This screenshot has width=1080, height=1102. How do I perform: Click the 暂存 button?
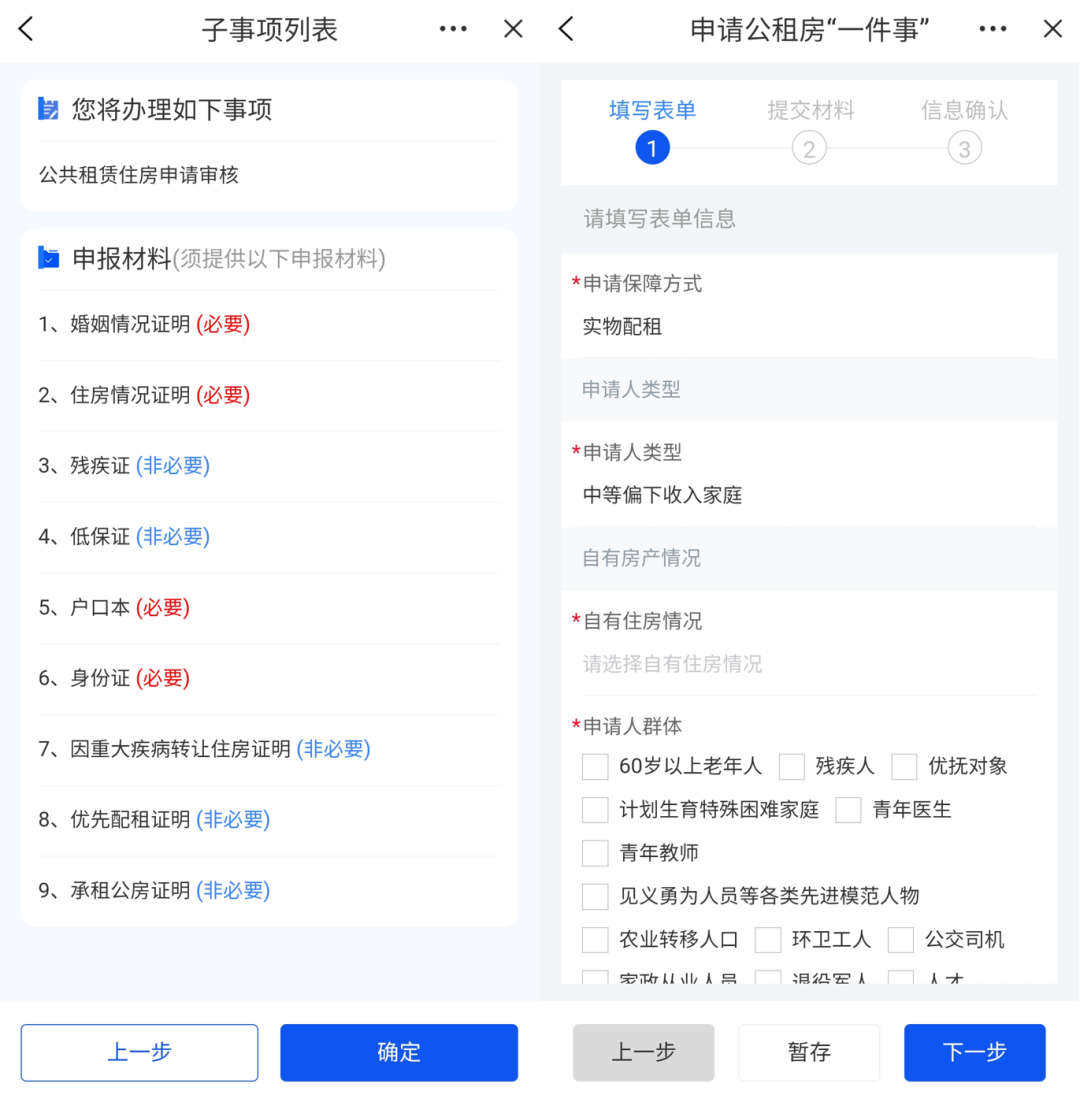pos(809,1052)
